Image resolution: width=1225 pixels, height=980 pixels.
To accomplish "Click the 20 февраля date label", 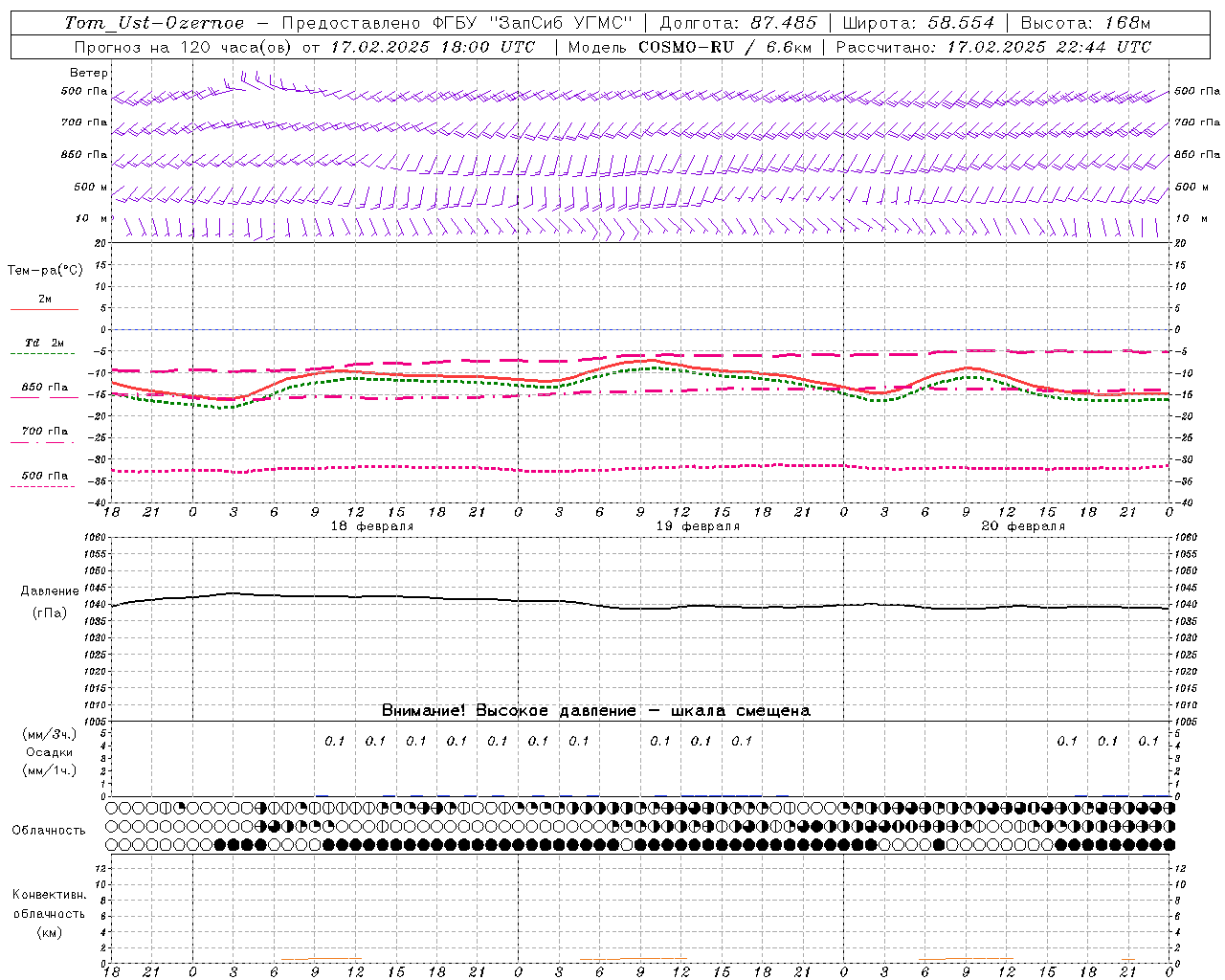I will pyautogui.click(x=1023, y=526).
